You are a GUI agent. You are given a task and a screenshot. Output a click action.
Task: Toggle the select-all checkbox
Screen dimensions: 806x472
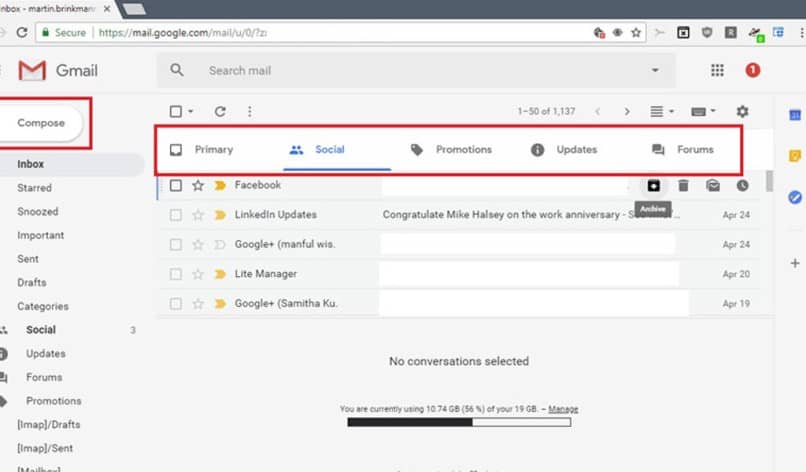pyautogui.click(x=176, y=112)
